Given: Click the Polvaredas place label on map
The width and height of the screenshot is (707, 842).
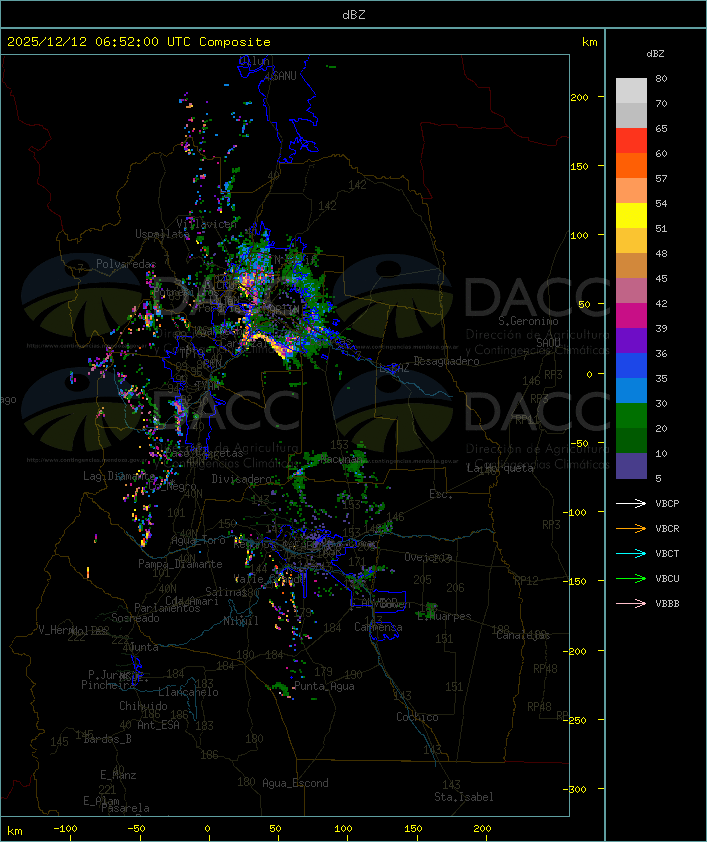Looking at the screenshot, I should point(126,264).
